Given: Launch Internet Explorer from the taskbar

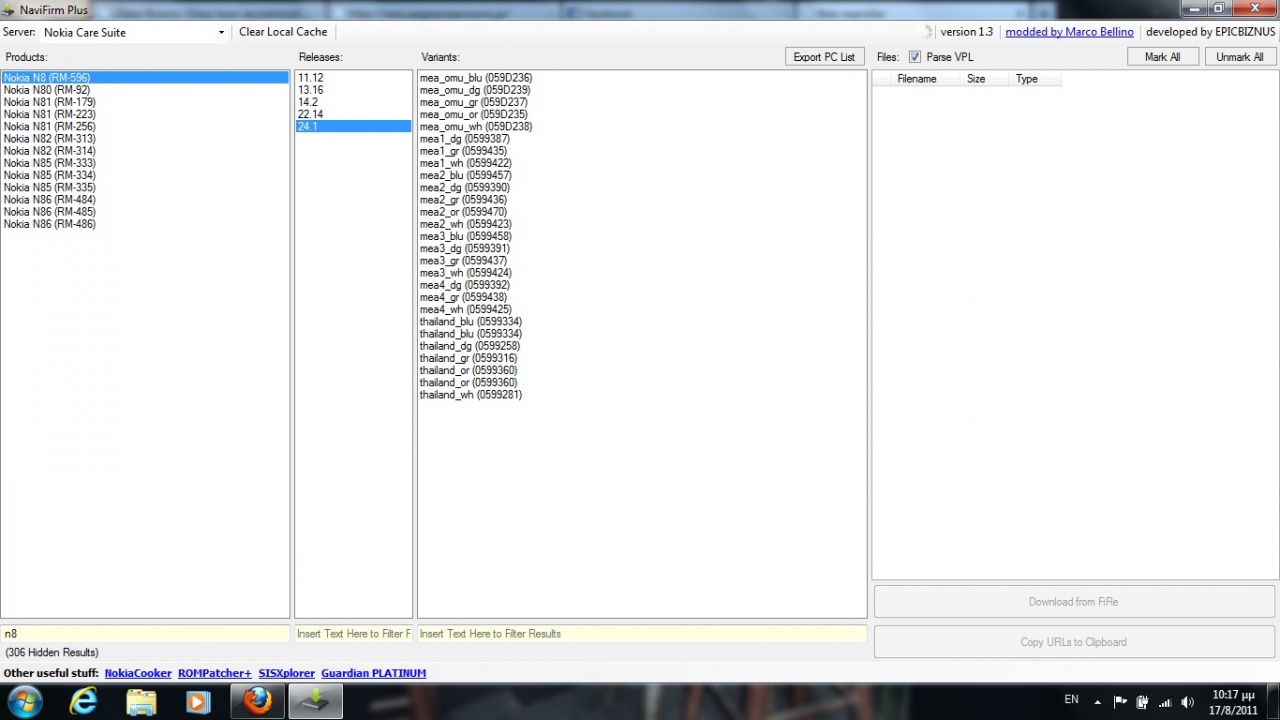Looking at the screenshot, I should point(84,701).
